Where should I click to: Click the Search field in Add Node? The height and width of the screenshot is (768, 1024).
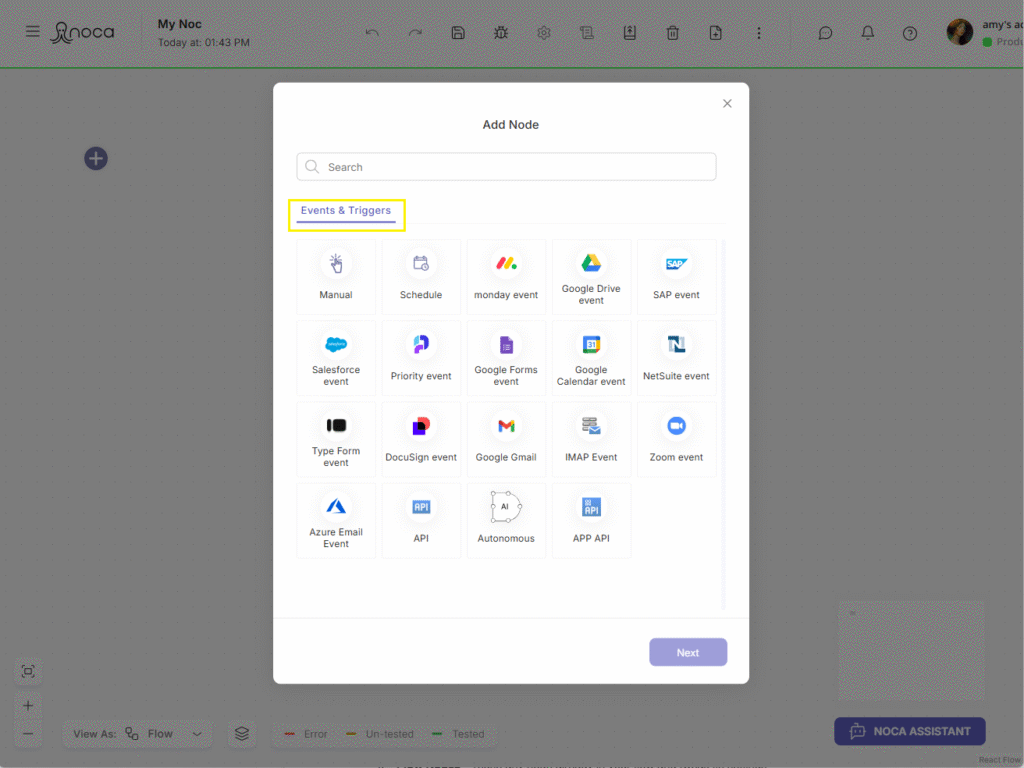pos(506,167)
